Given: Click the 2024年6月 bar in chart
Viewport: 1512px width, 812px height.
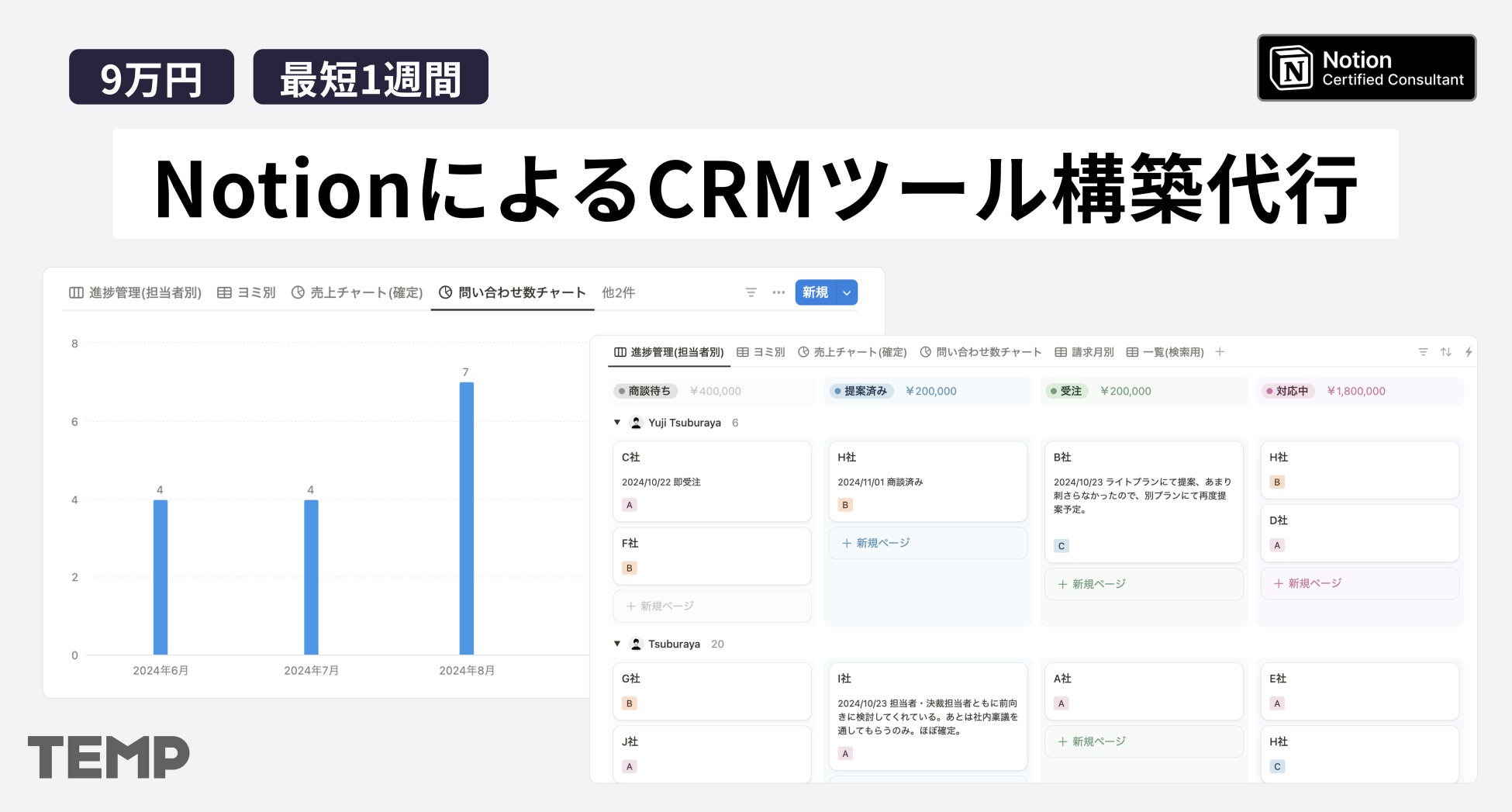Looking at the screenshot, I should click(x=161, y=577).
